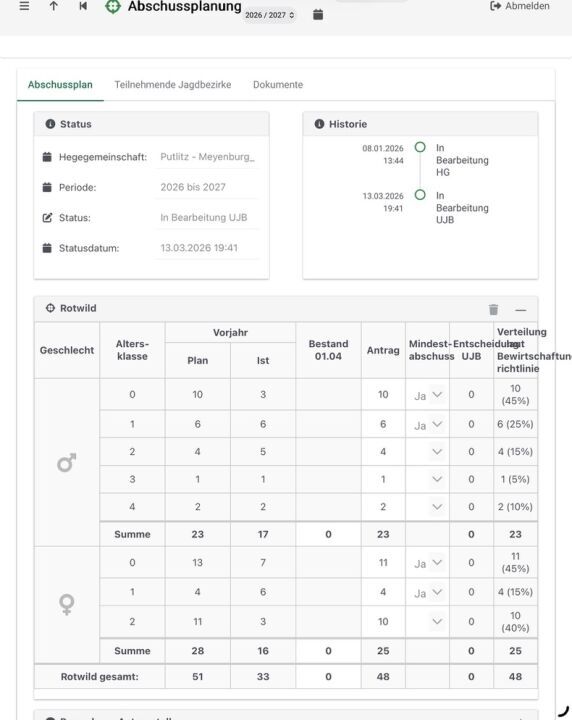This screenshot has width=572, height=720.
Task: Collapse the Rotwild section with minus icon
Action: tap(521, 310)
